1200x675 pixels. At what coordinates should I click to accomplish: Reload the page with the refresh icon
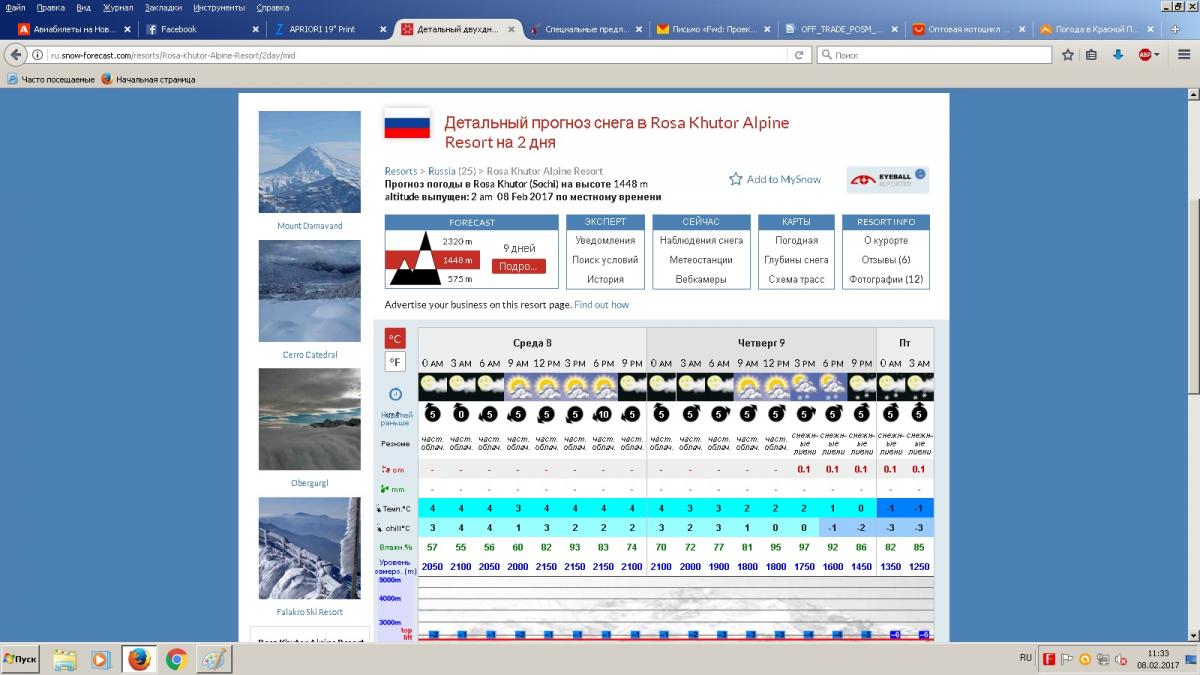coord(799,55)
